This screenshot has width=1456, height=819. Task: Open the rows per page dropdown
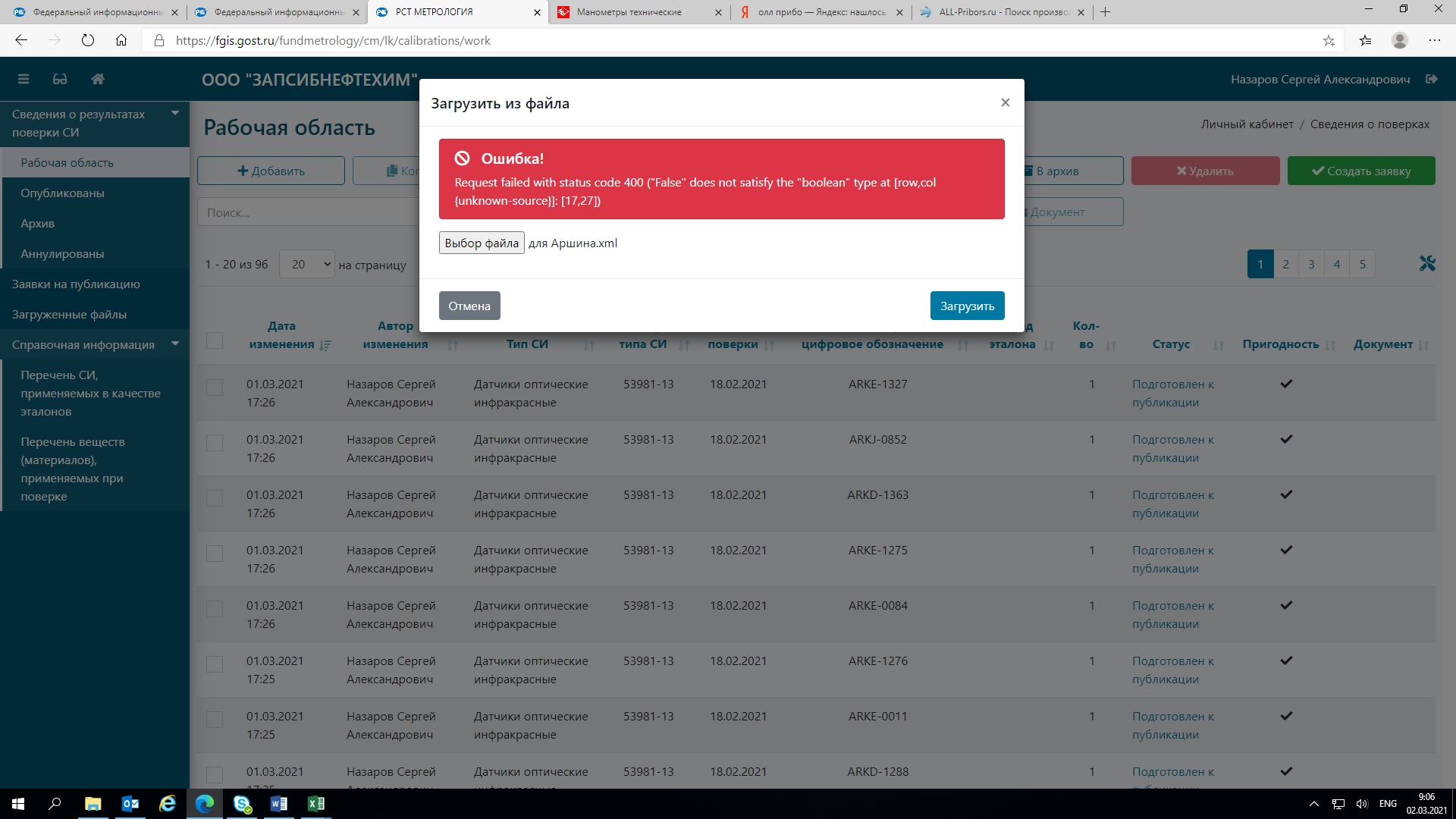coord(307,264)
